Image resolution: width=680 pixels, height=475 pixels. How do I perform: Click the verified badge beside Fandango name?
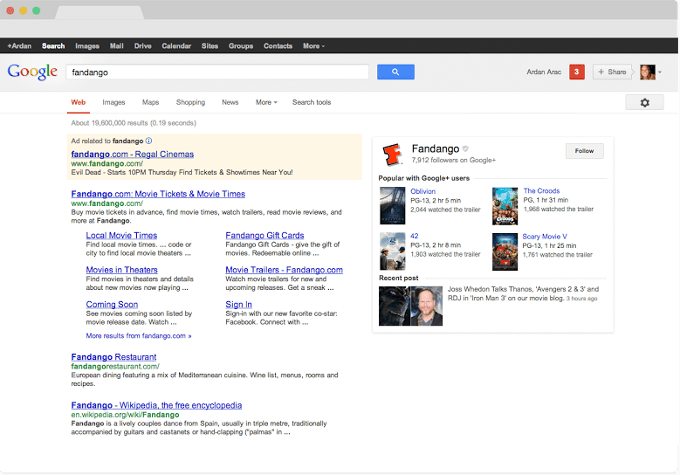click(465, 149)
